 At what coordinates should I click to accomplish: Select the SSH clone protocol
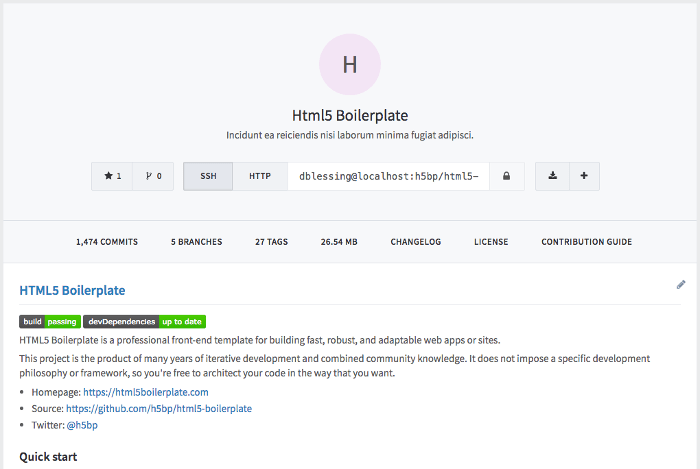(x=208, y=176)
